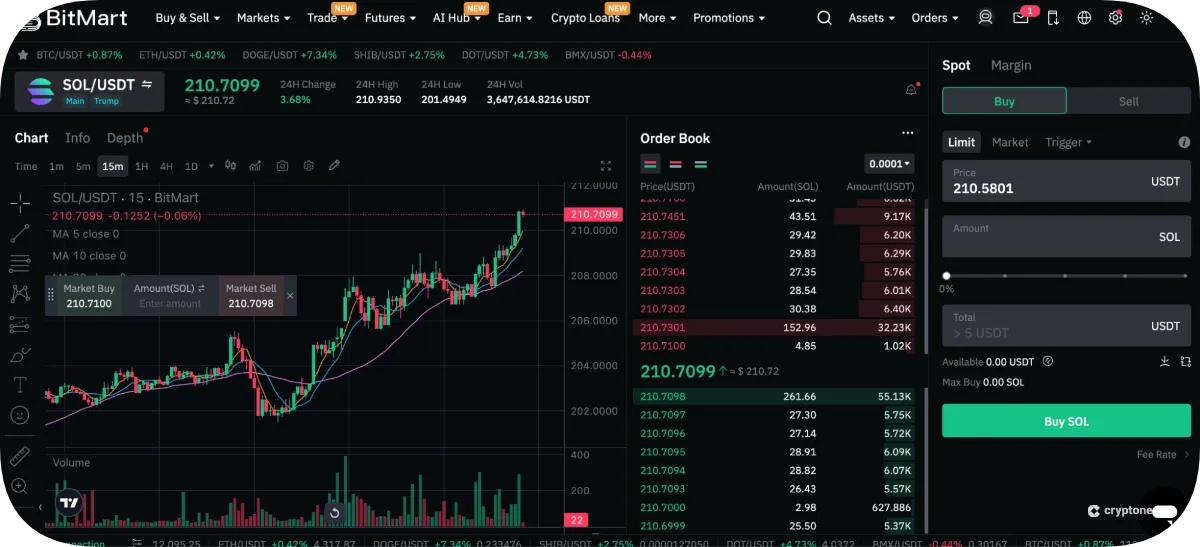Viewport: 1200px width, 547px height.
Task: Show asks-only order book view
Action: point(675,164)
